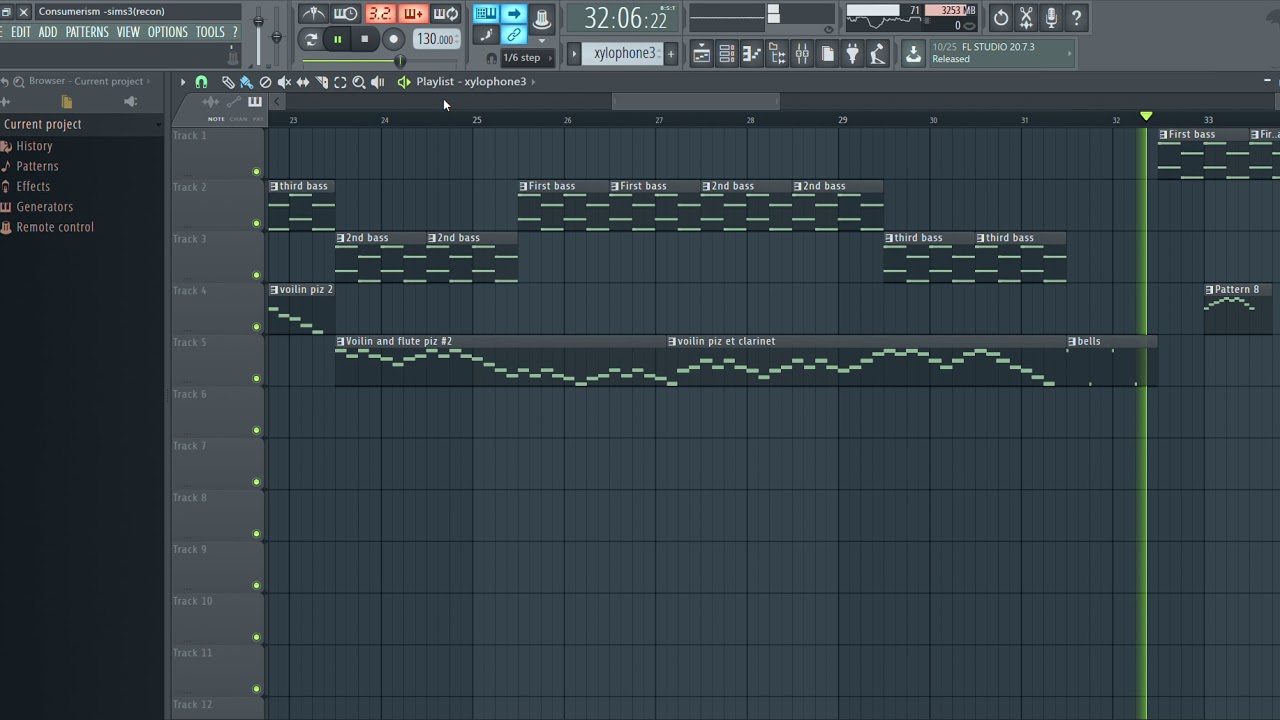
Task: Toggle the playlist snap magnet
Action: tap(201, 82)
